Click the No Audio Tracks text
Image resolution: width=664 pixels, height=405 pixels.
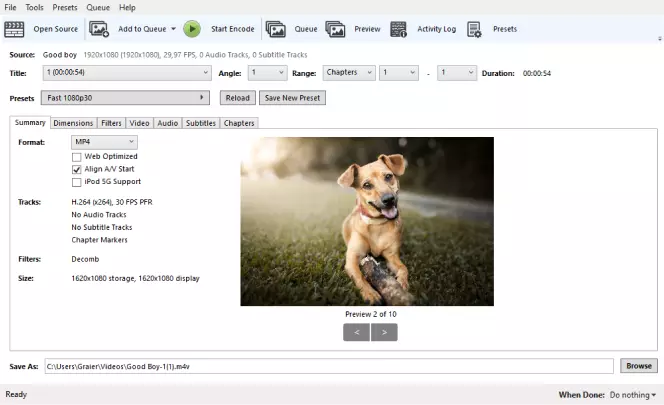point(99,215)
